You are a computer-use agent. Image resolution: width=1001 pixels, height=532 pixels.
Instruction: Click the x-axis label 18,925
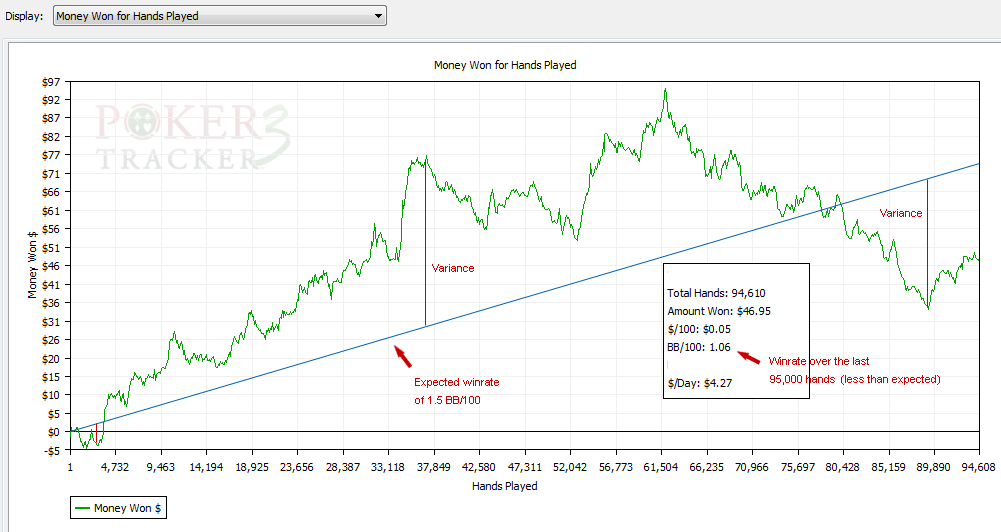[x=252, y=467]
